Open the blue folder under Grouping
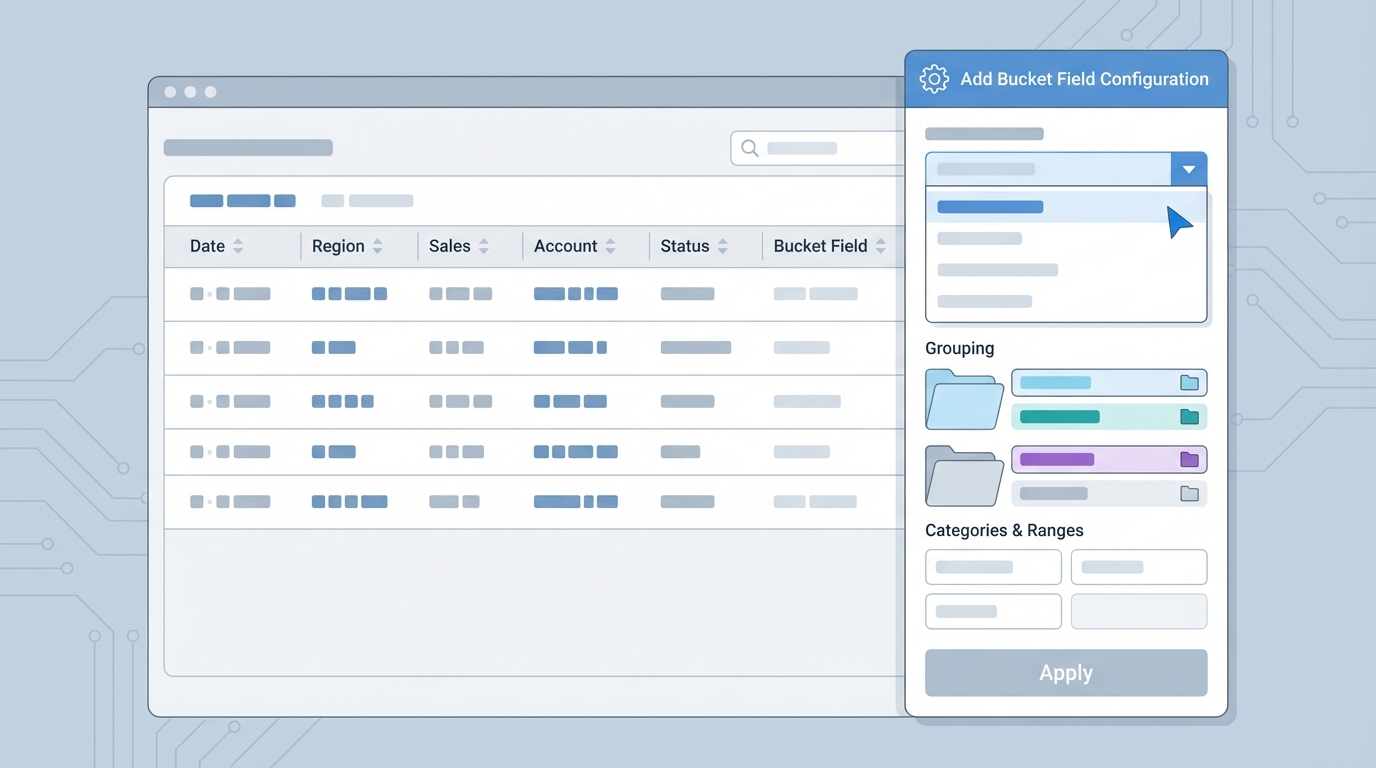 (962, 399)
